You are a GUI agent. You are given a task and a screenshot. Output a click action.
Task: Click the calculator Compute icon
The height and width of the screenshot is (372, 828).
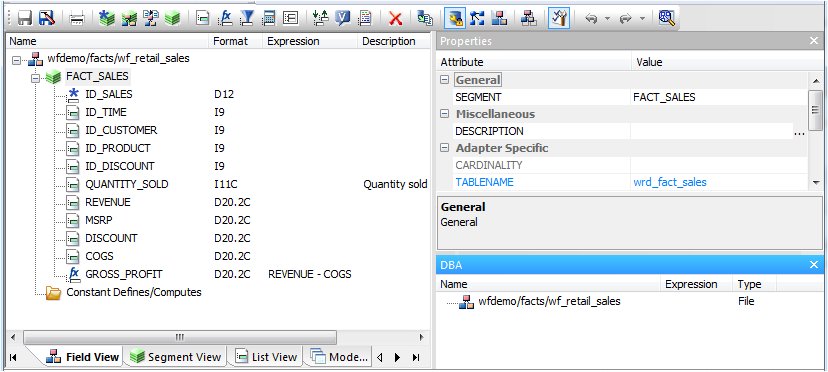pyautogui.click(x=269, y=18)
